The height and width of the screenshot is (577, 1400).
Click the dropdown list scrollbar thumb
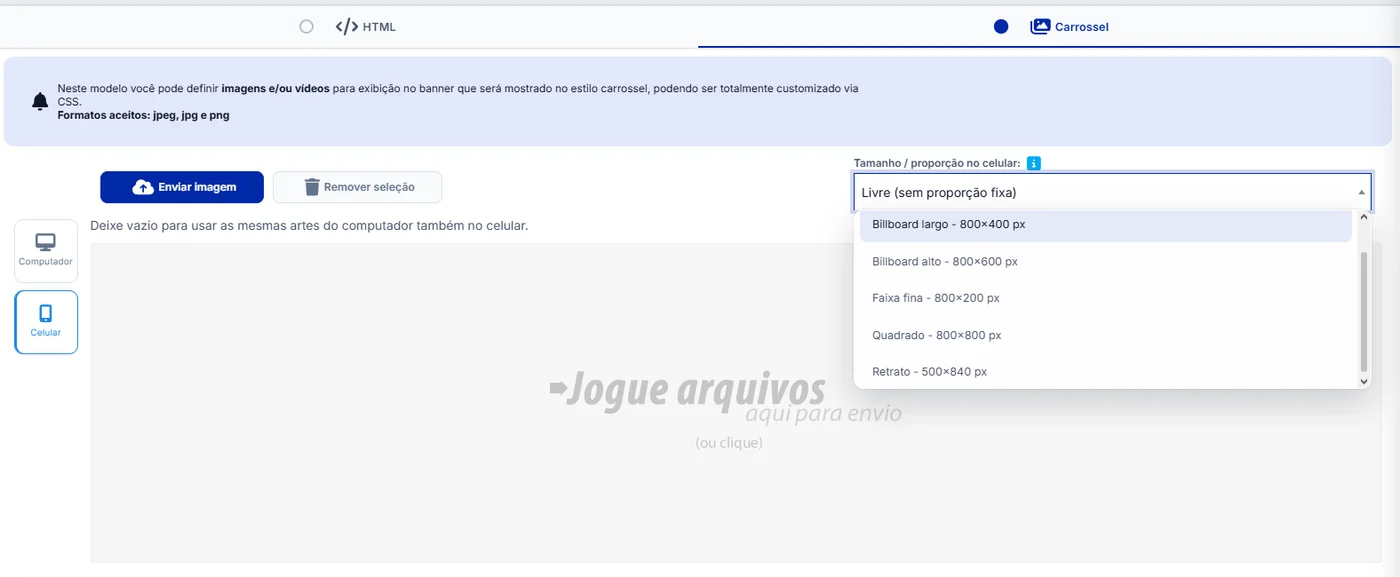click(x=1363, y=311)
